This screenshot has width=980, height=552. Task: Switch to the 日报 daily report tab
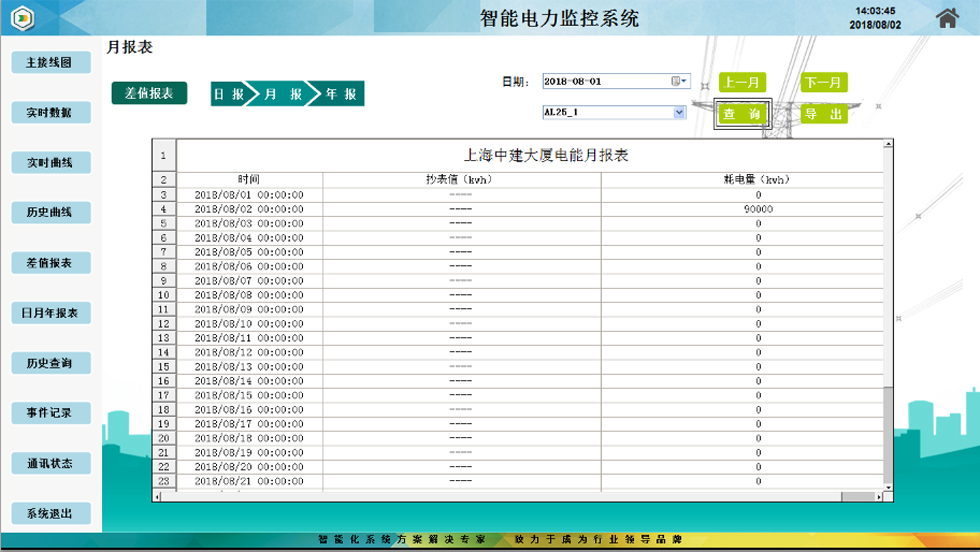pyautogui.click(x=229, y=94)
